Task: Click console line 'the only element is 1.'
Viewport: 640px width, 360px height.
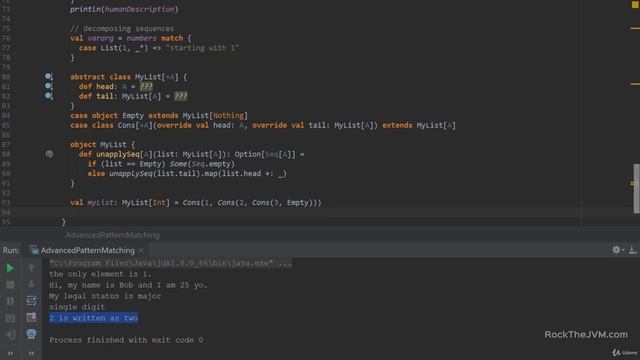Action: pos(100,274)
